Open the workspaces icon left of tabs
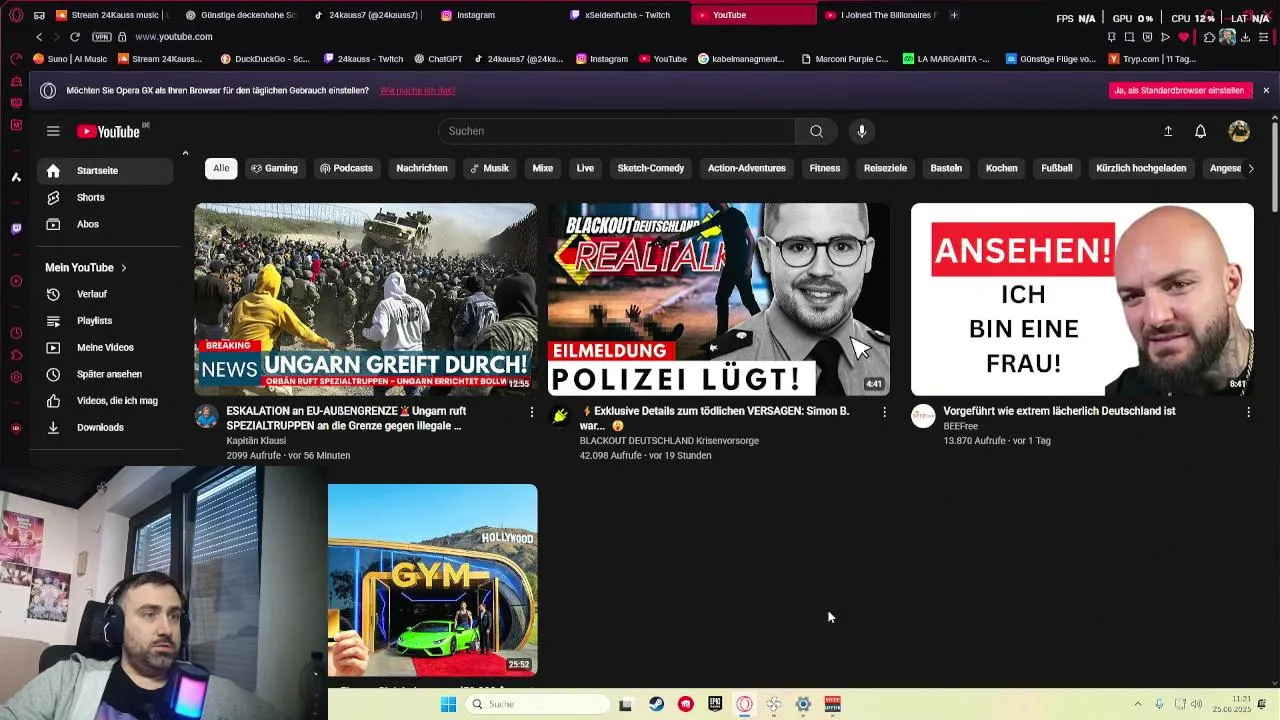This screenshot has height=720, width=1280. tap(38, 16)
